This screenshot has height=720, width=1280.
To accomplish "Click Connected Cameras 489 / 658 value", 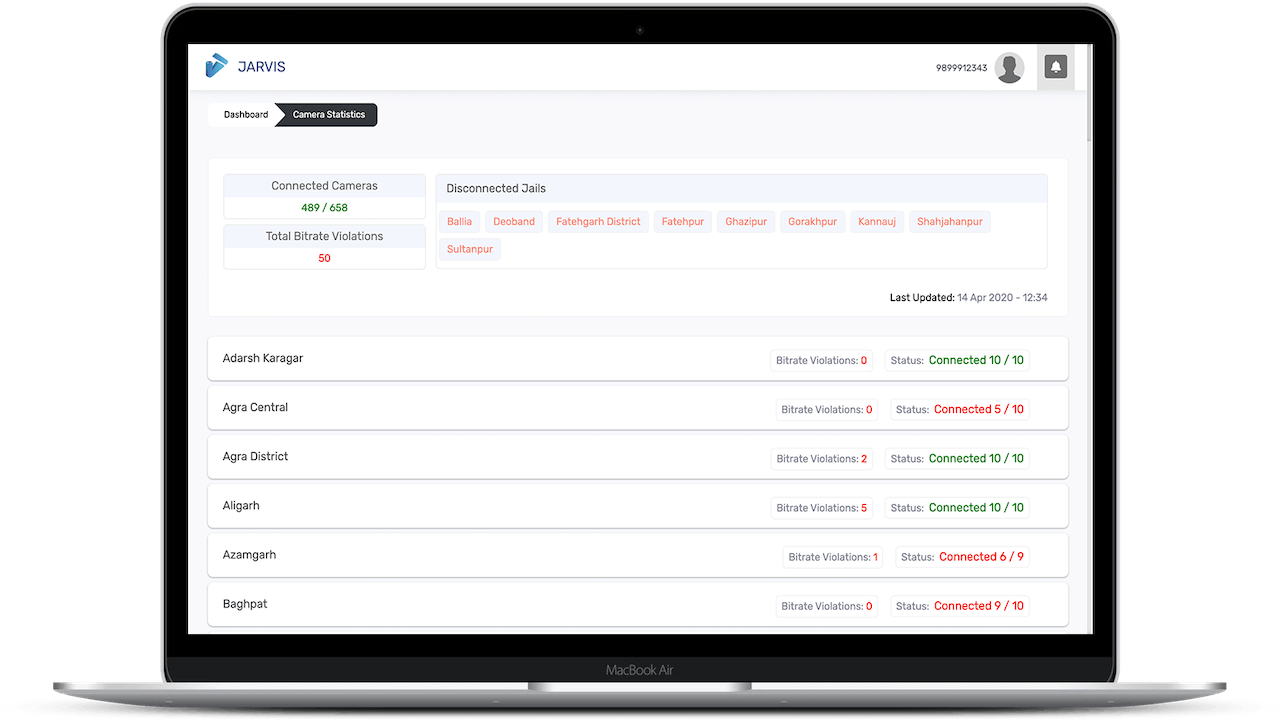I will point(324,208).
